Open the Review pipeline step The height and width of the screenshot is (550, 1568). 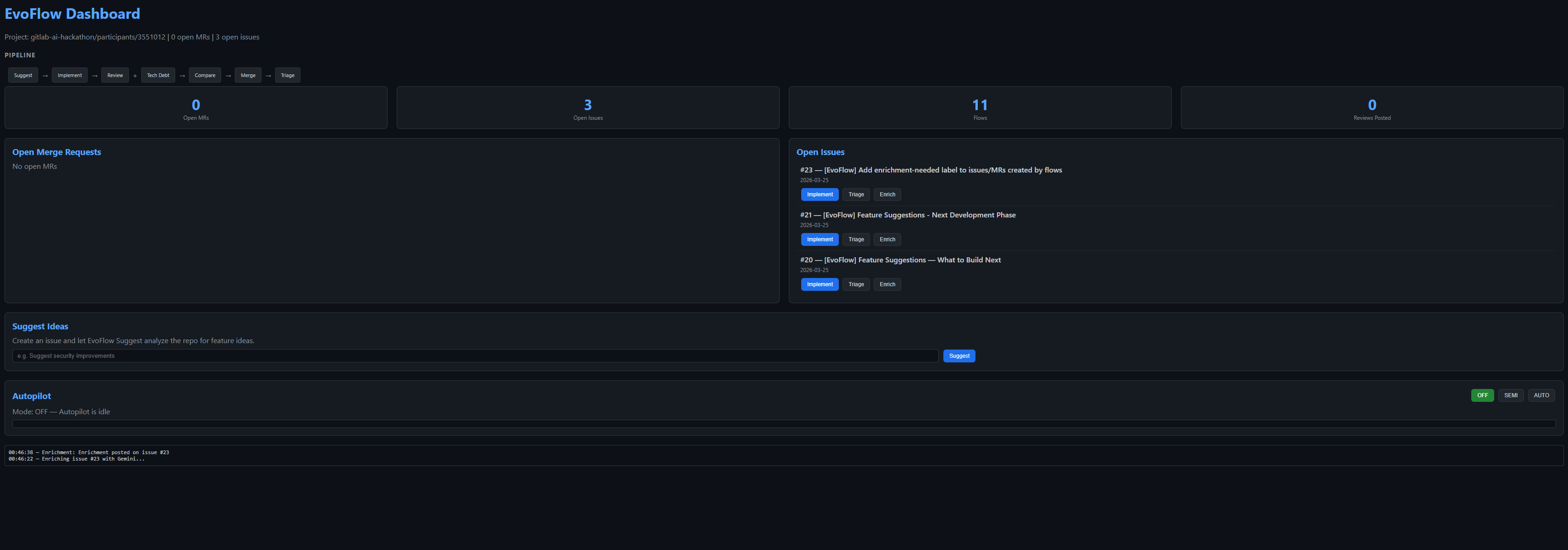click(x=115, y=76)
